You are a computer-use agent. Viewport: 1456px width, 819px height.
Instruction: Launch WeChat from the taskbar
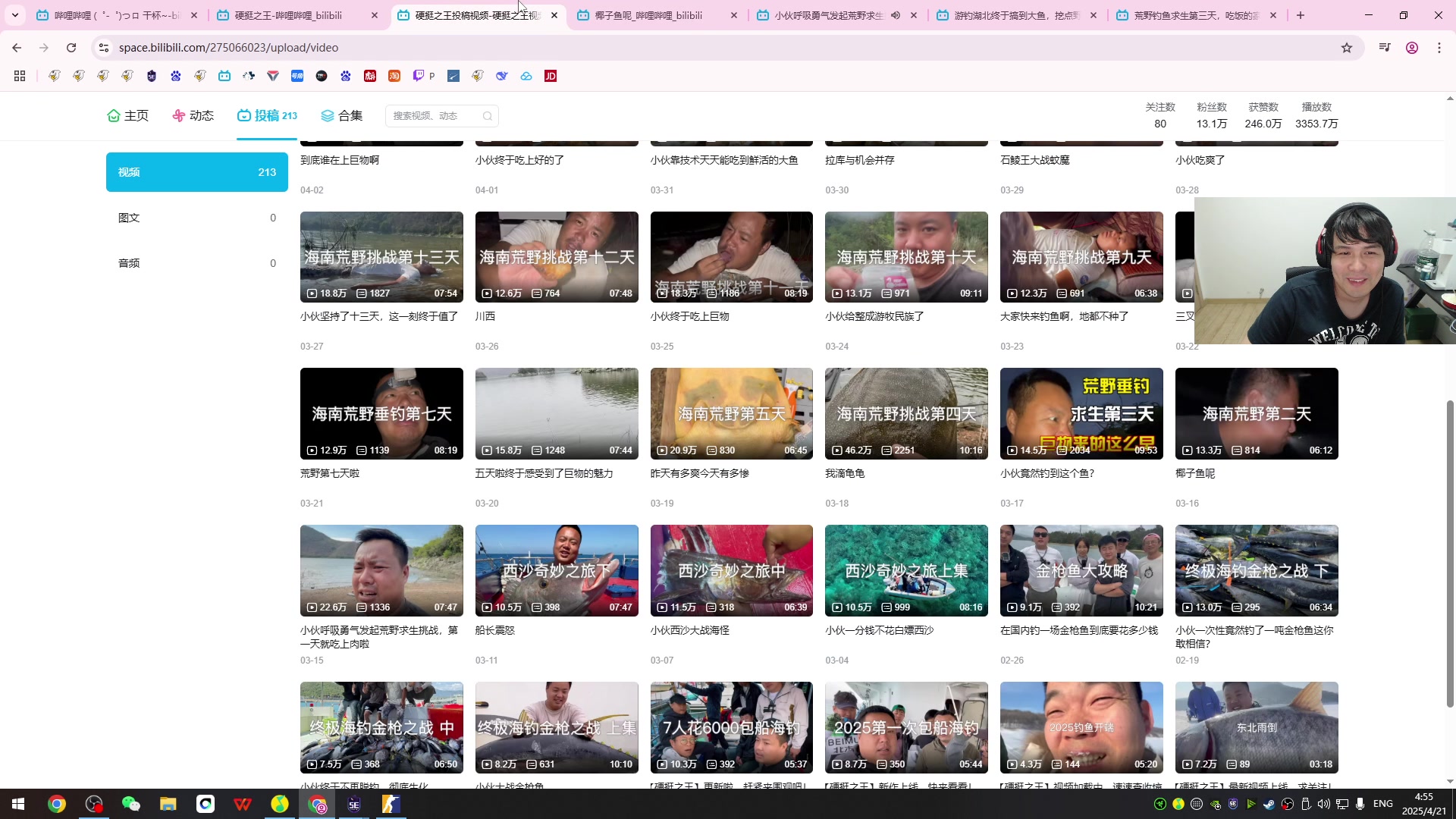point(131,804)
